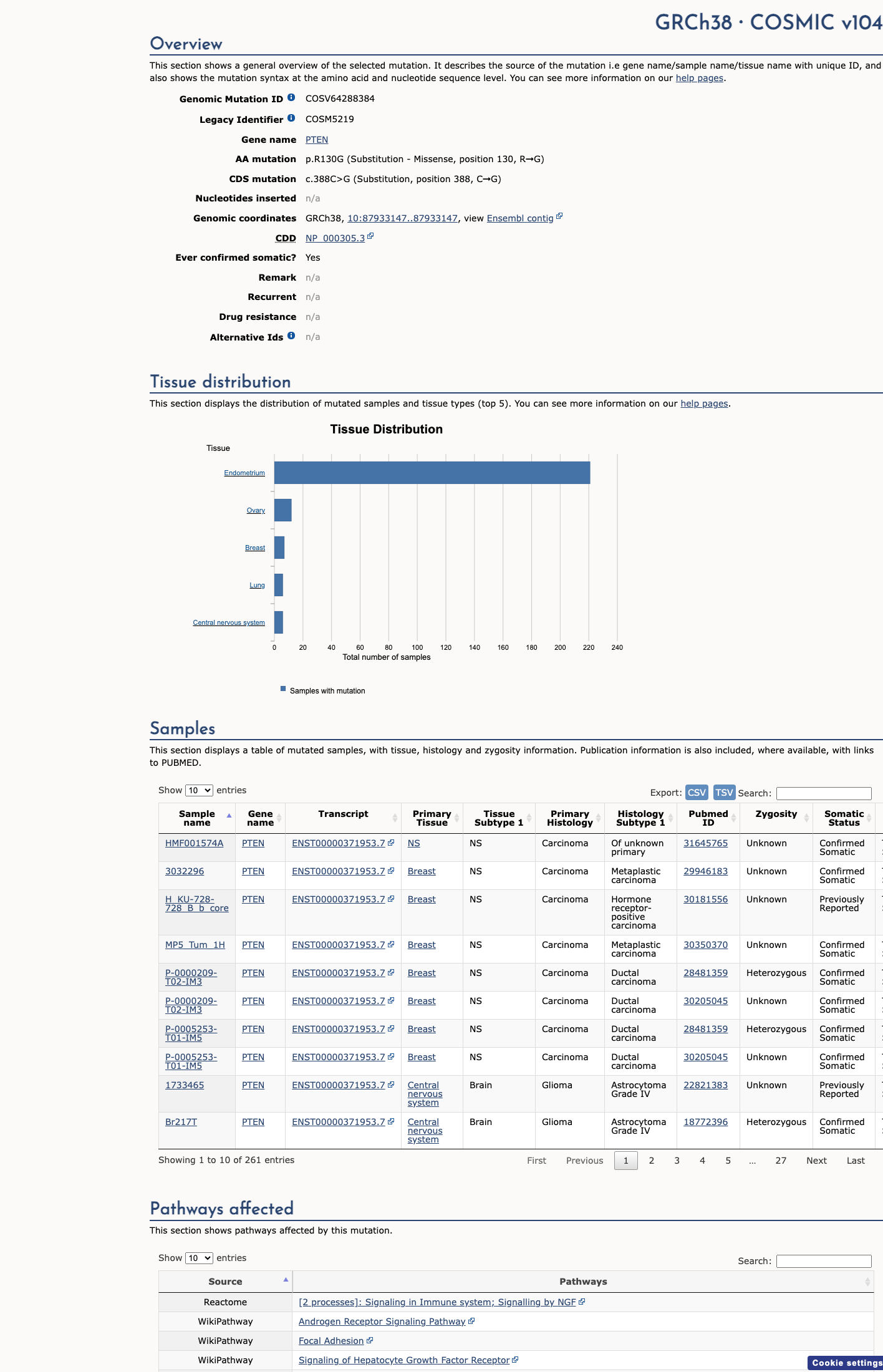Click info icon beside Legacy Identifier
This screenshot has height=1372, width=883.
point(291,118)
